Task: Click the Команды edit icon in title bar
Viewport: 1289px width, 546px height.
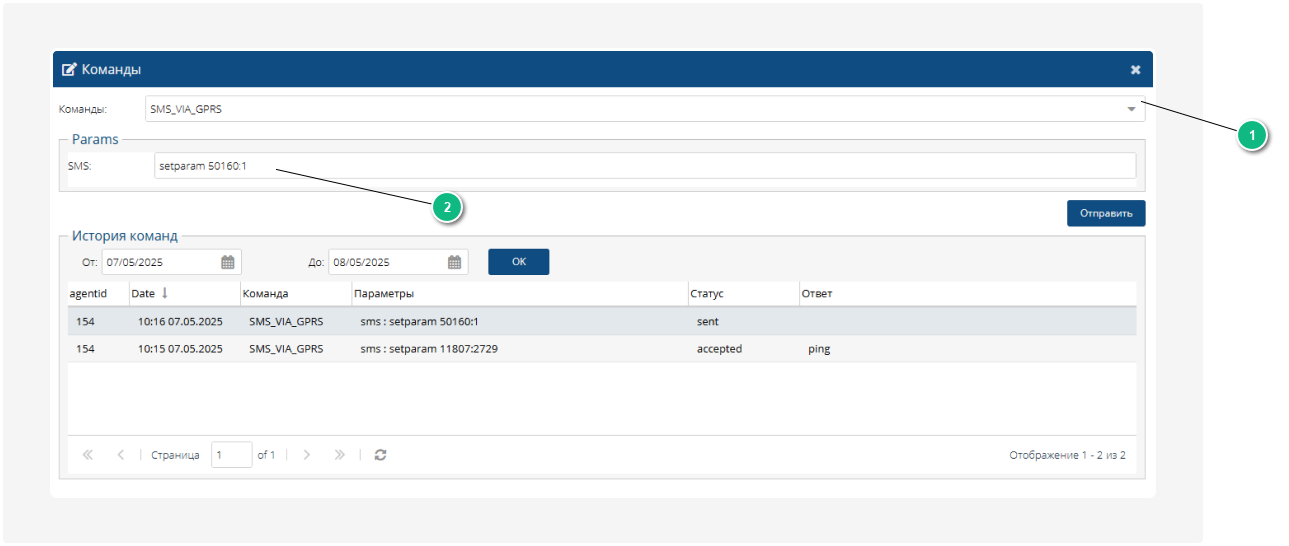Action: pos(69,70)
